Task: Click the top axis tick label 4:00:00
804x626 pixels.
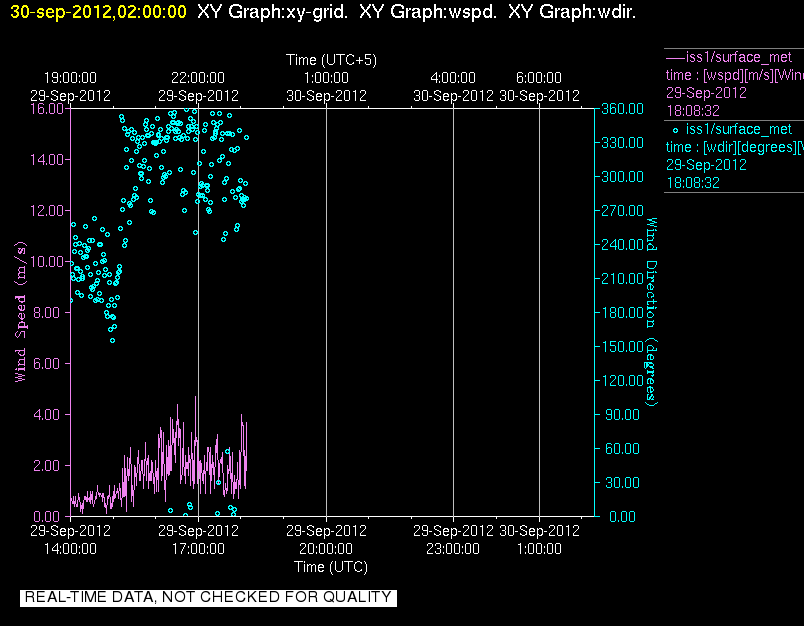Action: click(x=453, y=78)
